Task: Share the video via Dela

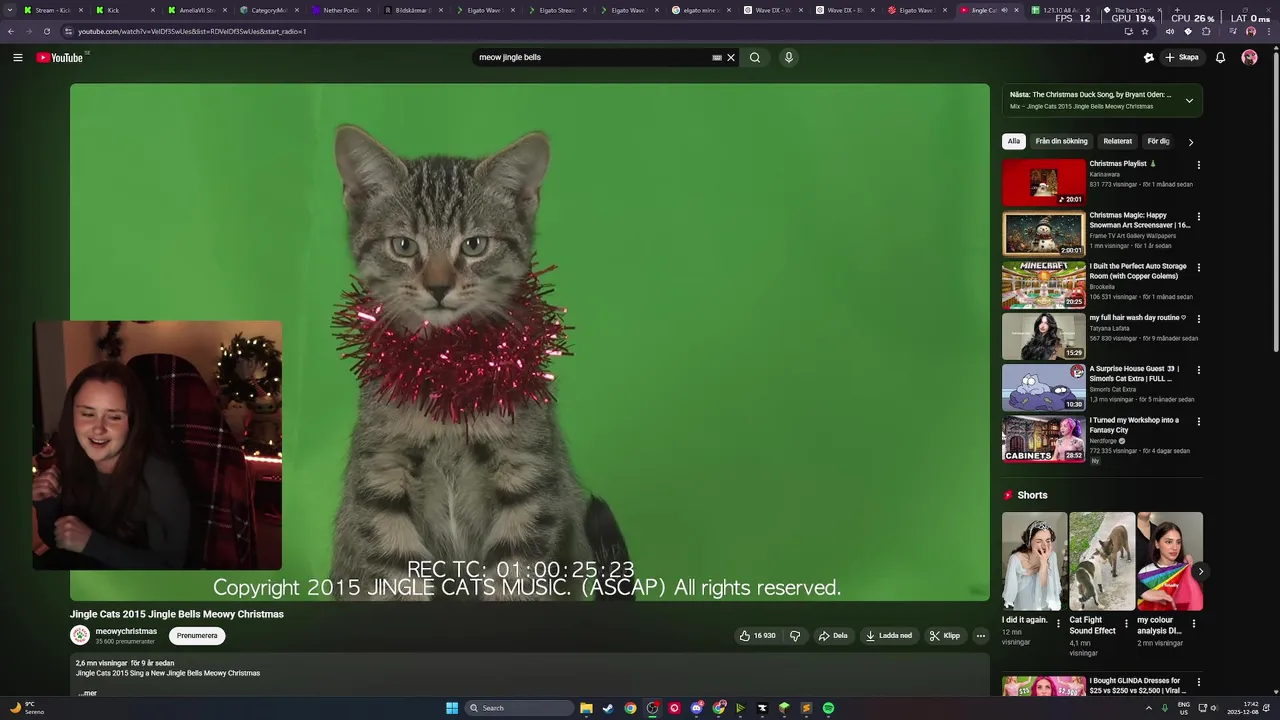Action: 833,635
